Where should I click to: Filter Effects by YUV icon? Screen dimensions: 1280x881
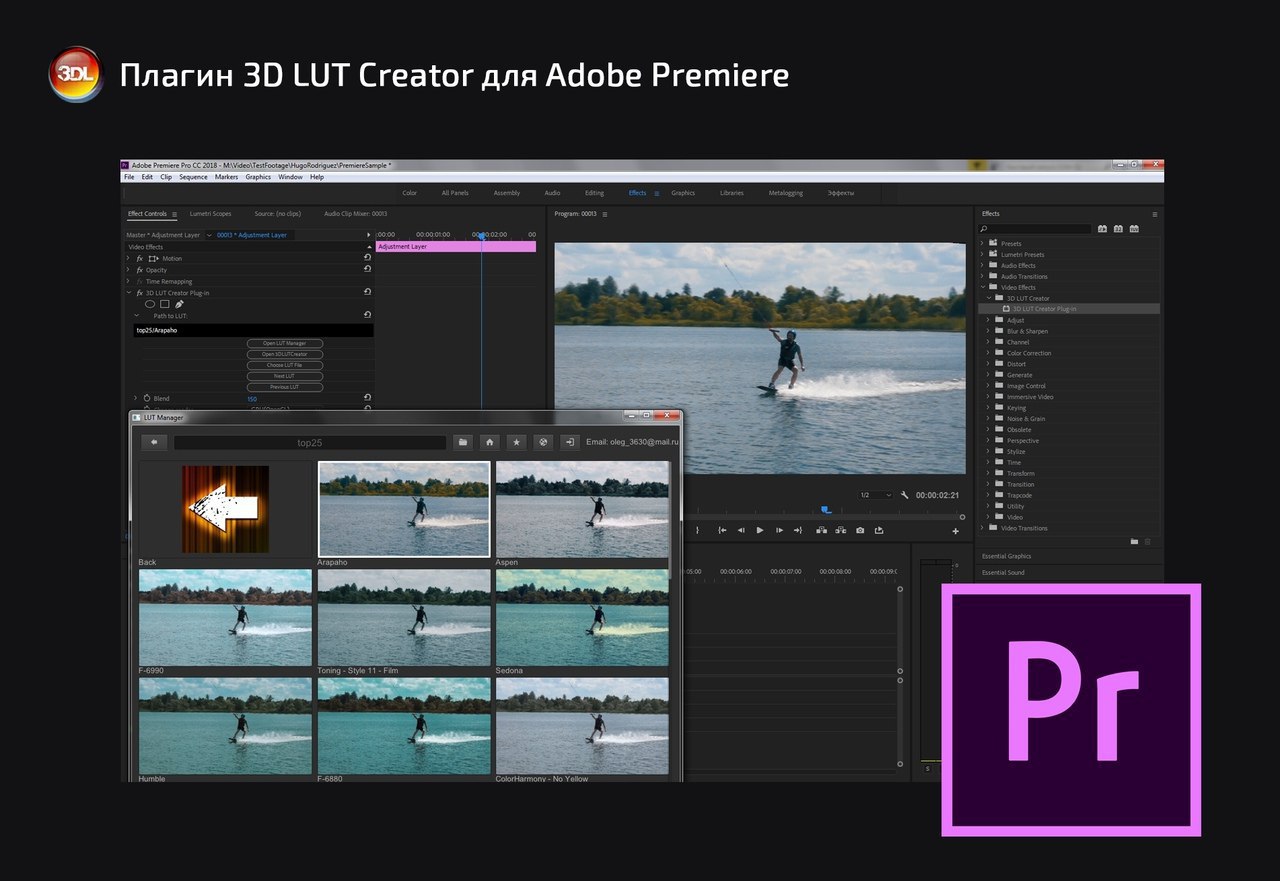1133,229
